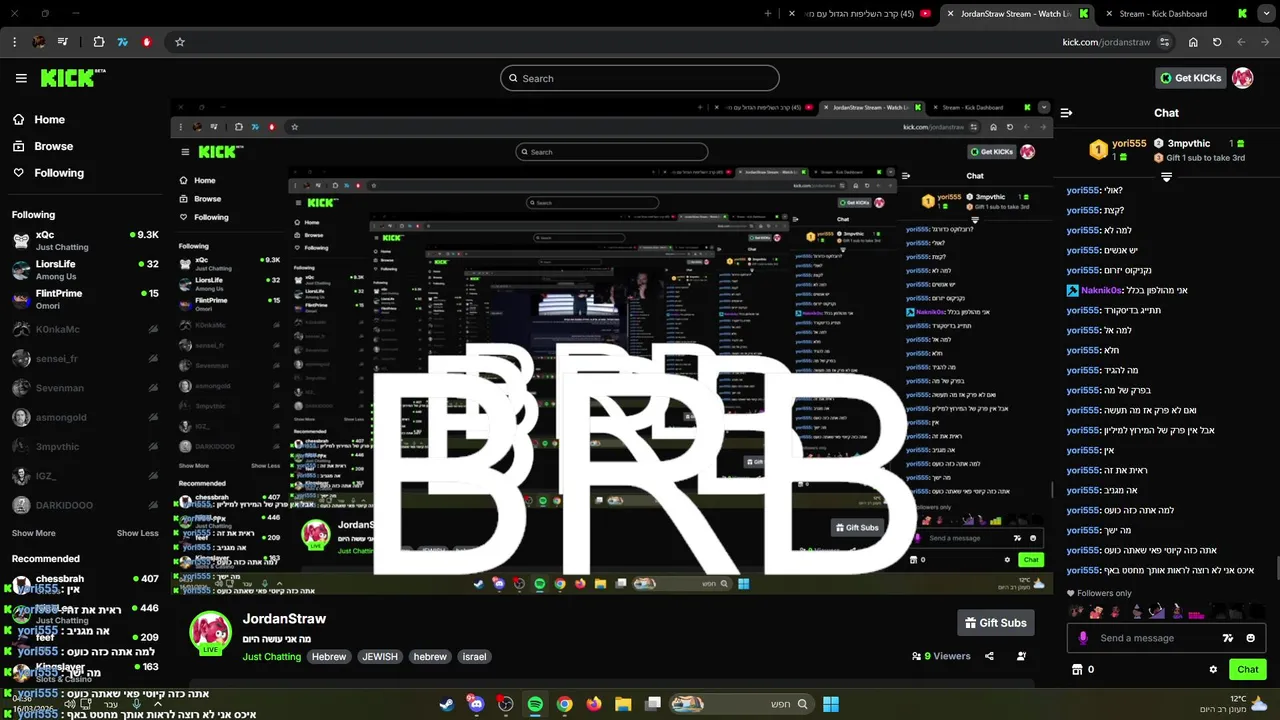The image size is (1280, 720).
Task: Open offline IGZ_ channel
Action: click(85, 476)
